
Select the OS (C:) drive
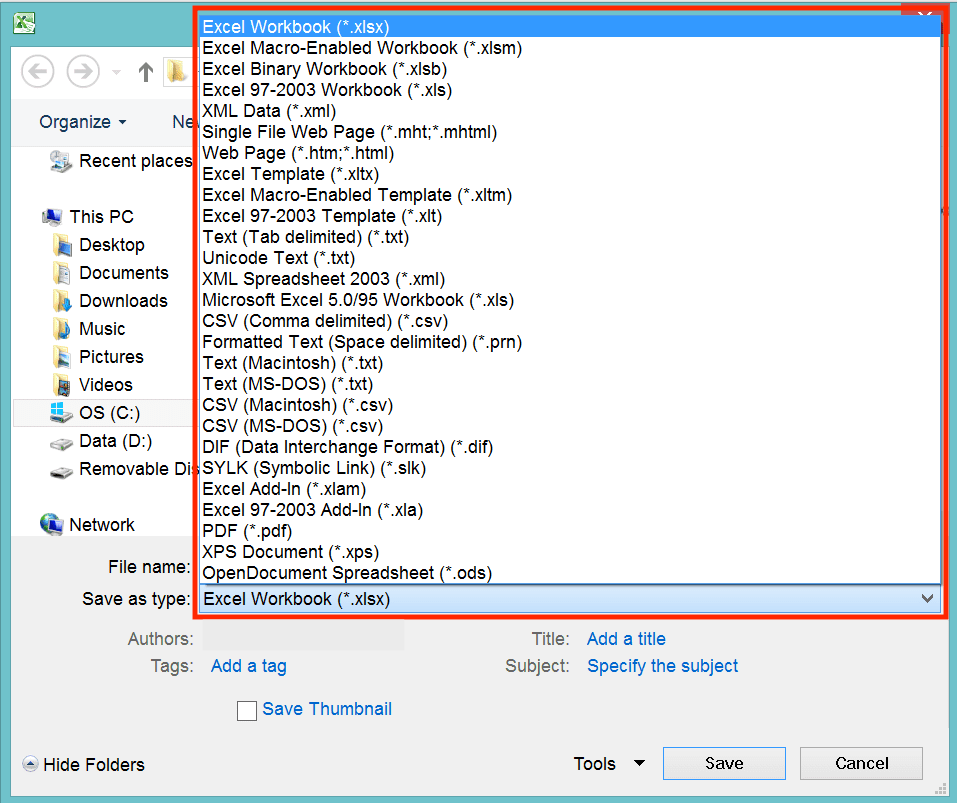tap(103, 413)
